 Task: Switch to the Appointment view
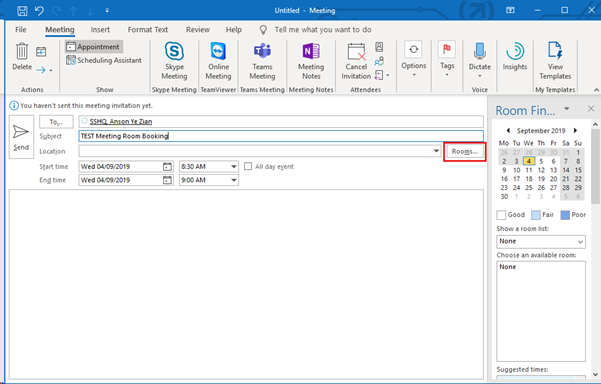tap(94, 47)
